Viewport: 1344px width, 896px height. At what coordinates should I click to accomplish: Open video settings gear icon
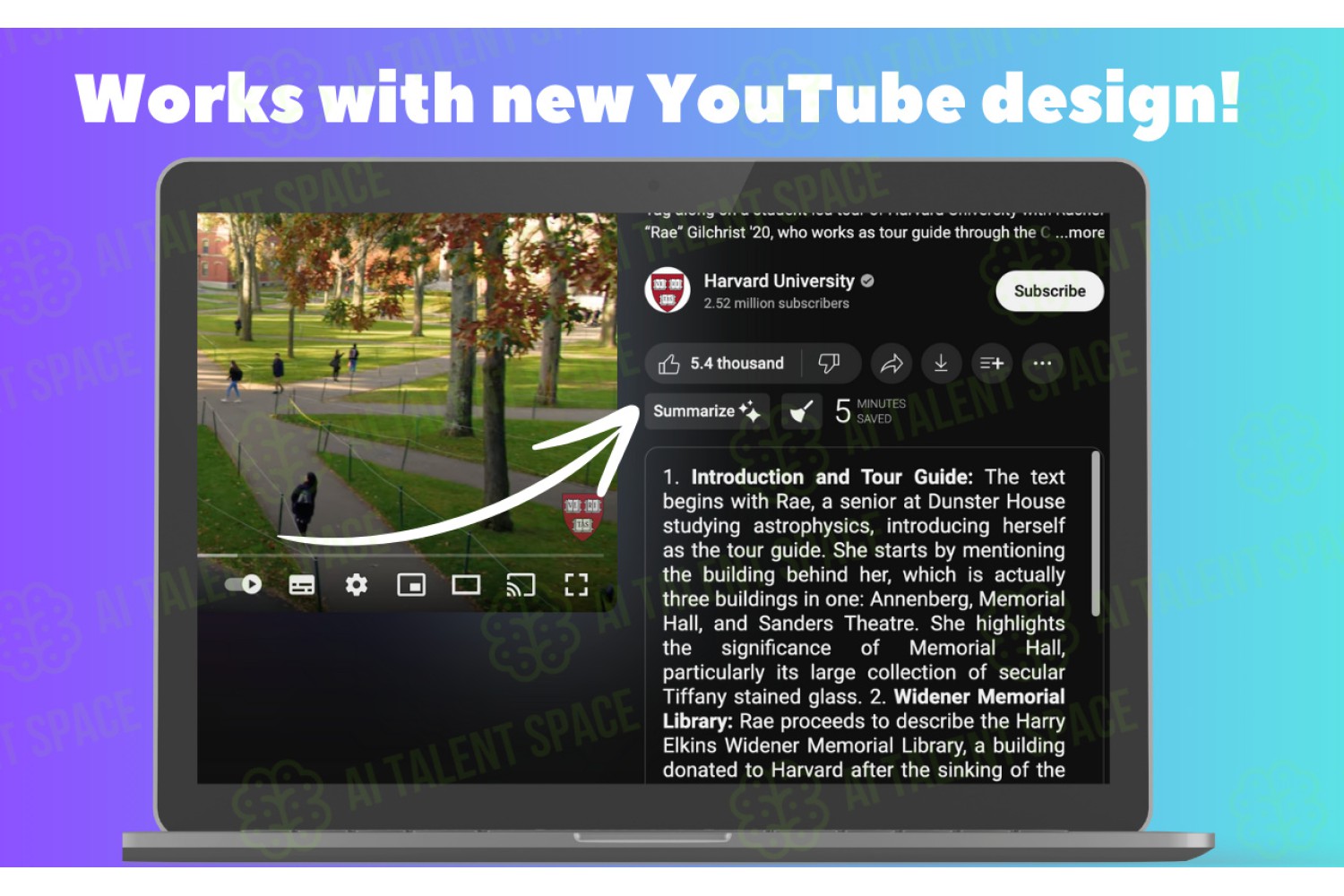point(357,585)
